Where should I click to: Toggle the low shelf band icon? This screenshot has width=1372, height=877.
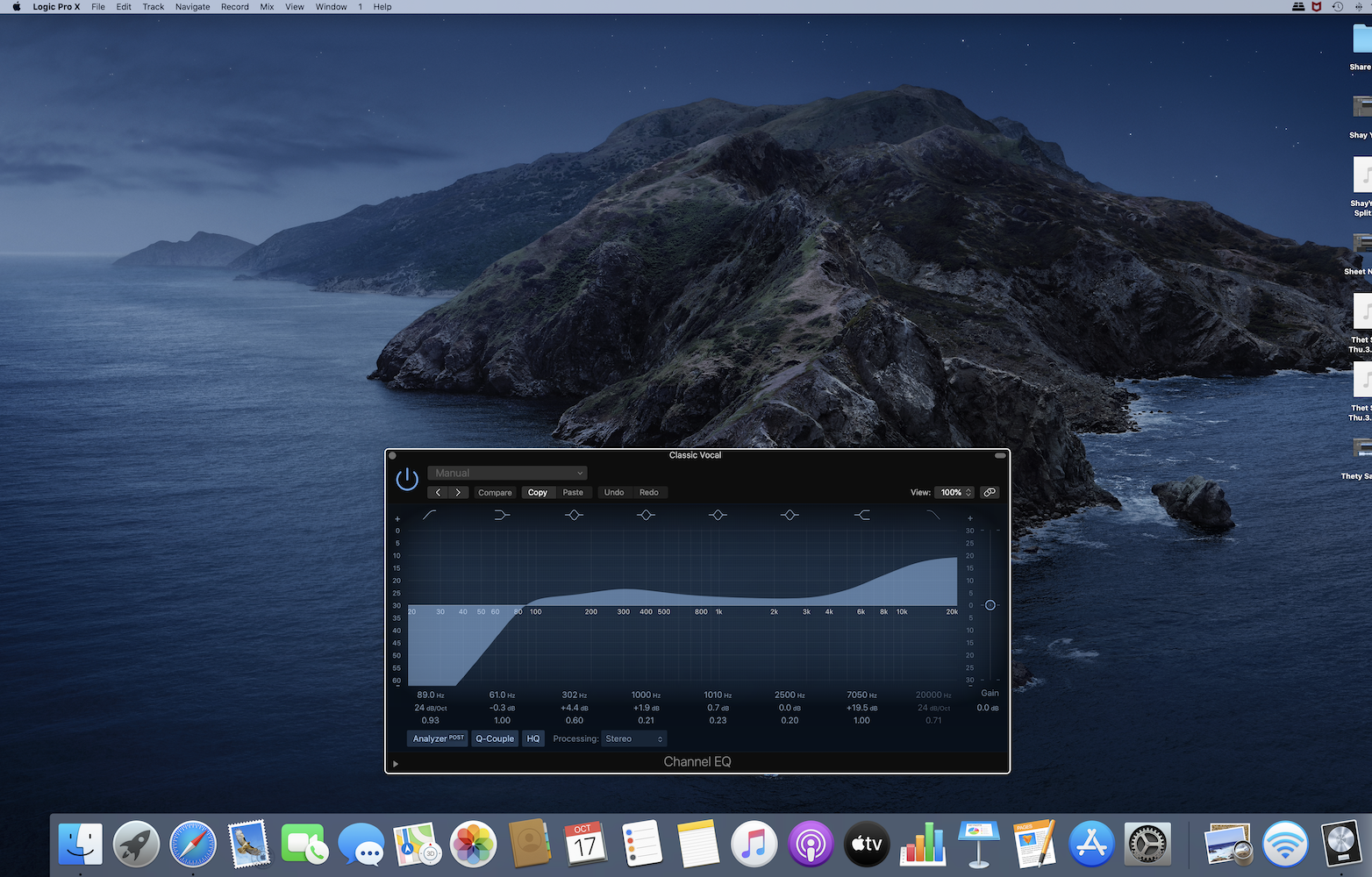pyautogui.click(x=502, y=515)
